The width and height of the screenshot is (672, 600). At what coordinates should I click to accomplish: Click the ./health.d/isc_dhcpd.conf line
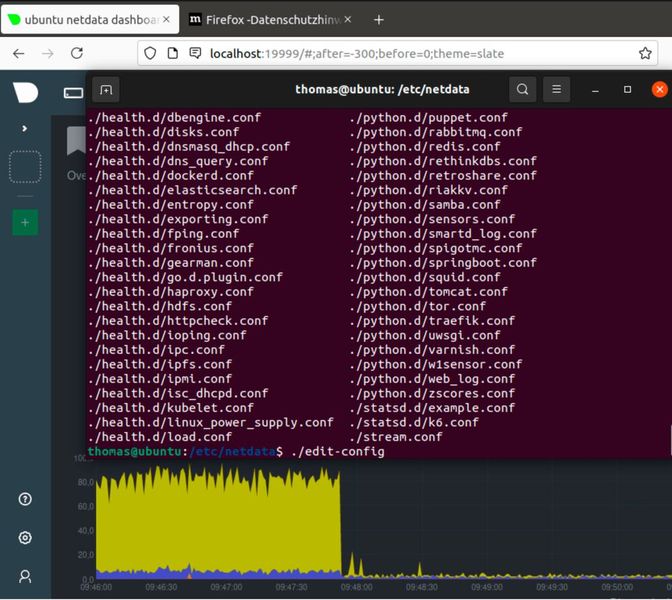pos(178,393)
